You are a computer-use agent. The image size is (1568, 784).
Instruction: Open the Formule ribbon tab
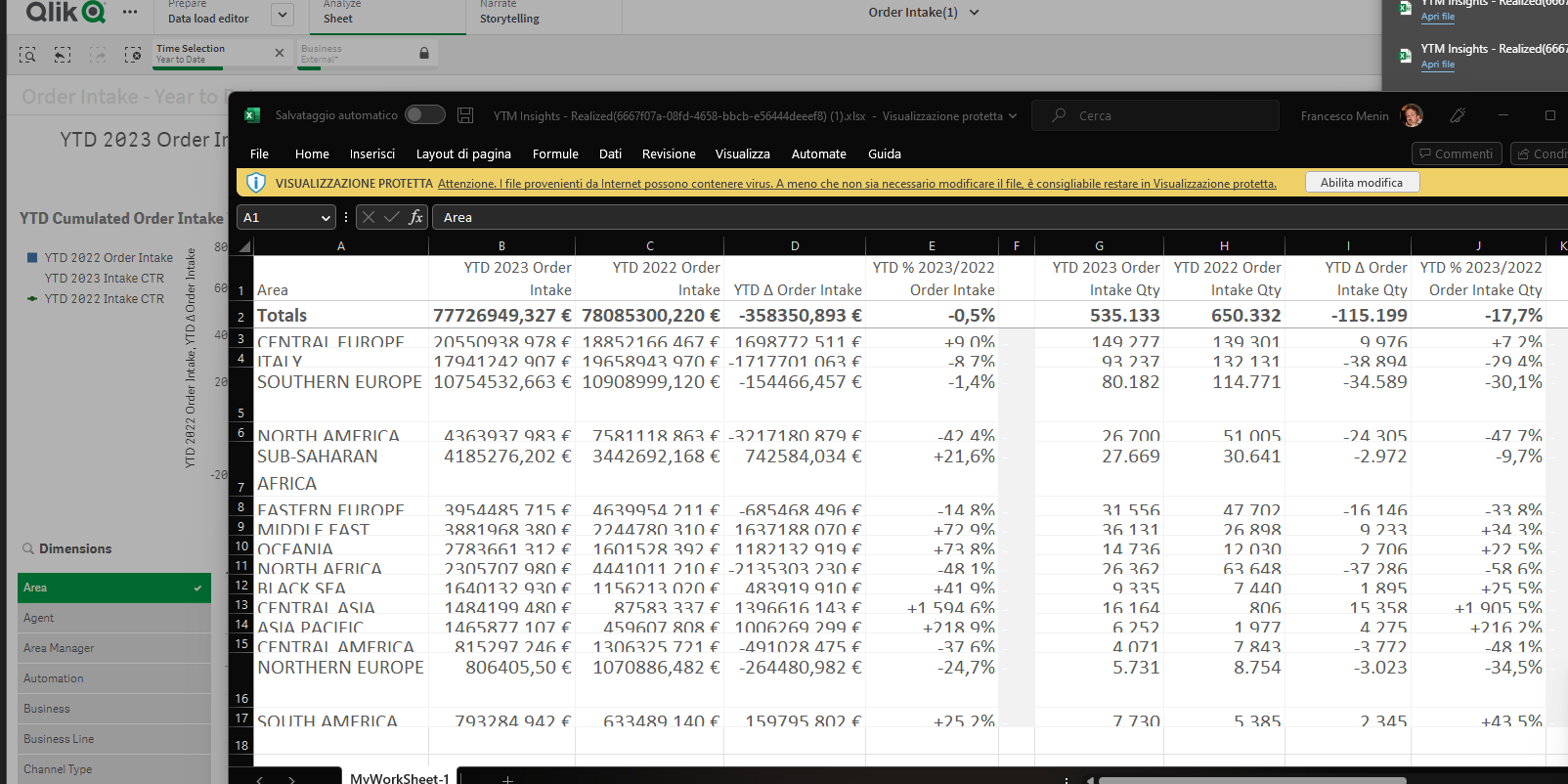pos(555,153)
